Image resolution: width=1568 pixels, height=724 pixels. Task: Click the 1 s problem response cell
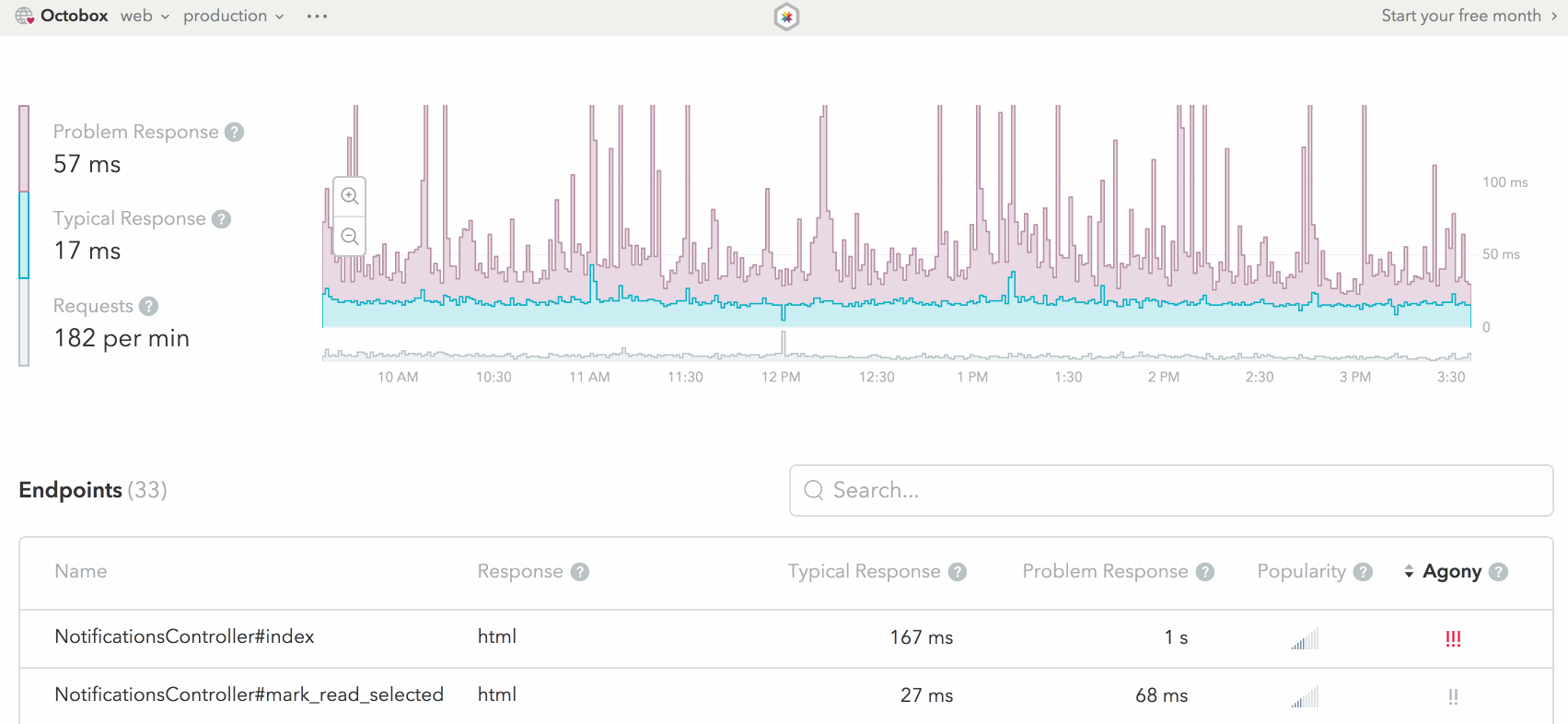click(1176, 637)
